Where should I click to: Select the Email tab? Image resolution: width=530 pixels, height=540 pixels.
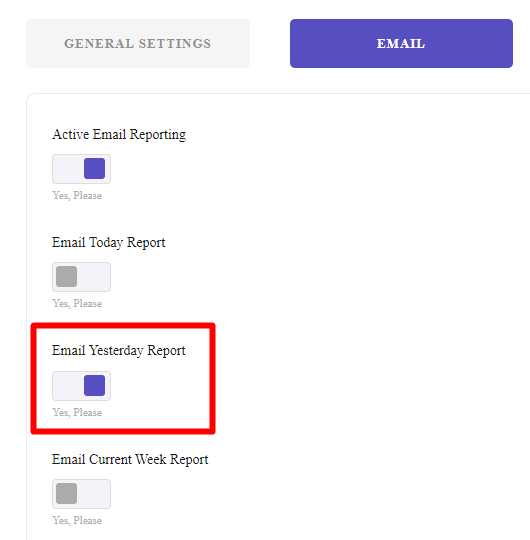pyautogui.click(x=401, y=43)
